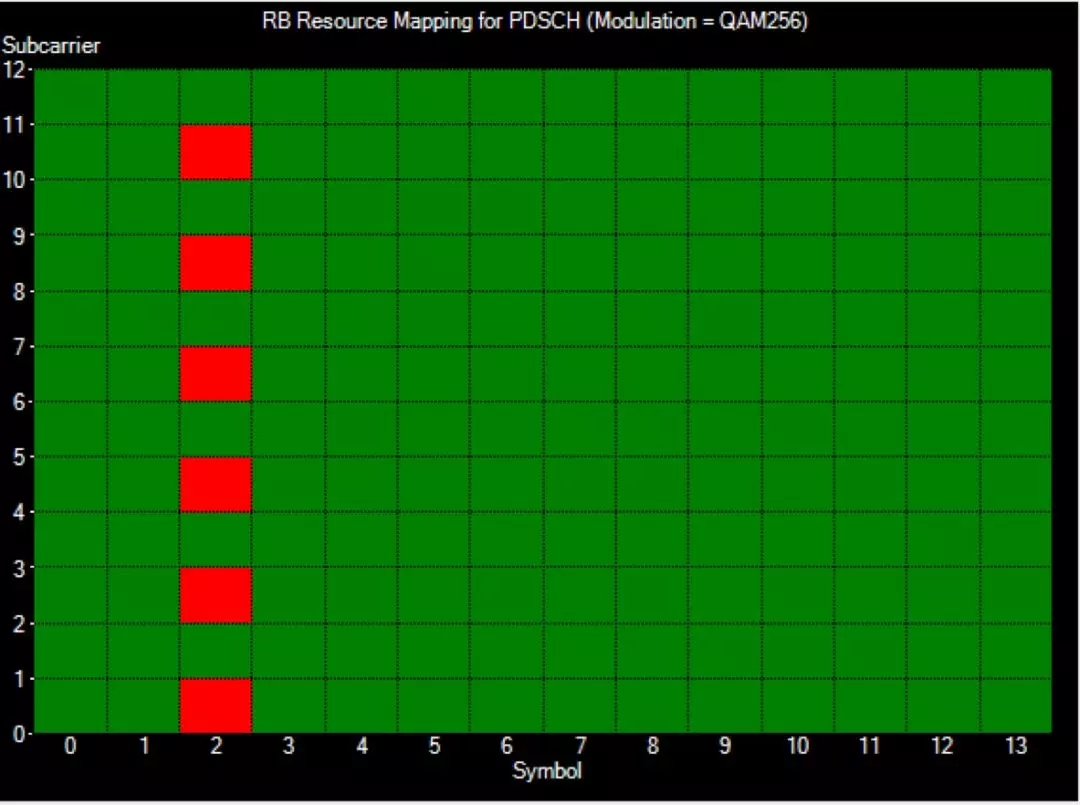
Task: Click the symbol axis tick label 10
Action: coord(797,747)
